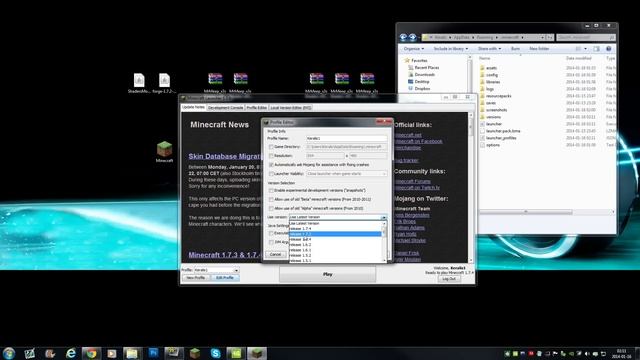Open Internet Explorer from the taskbar
The image size is (640, 360).
click(71, 353)
